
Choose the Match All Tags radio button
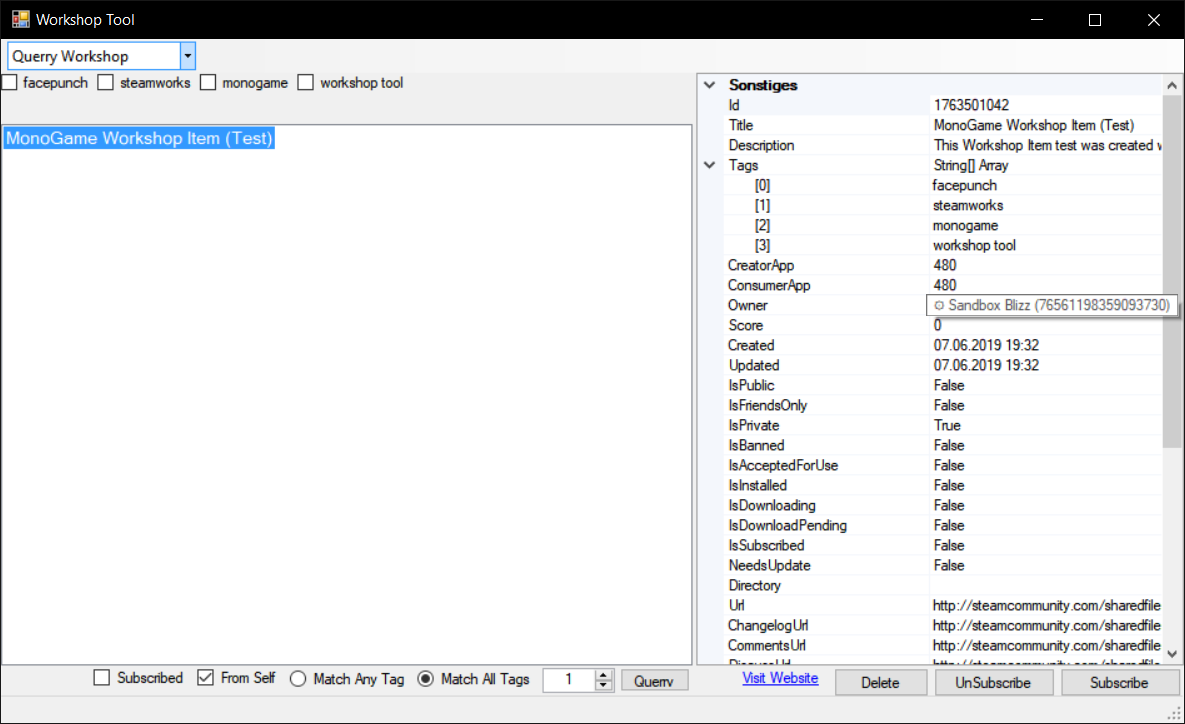[x=425, y=679]
